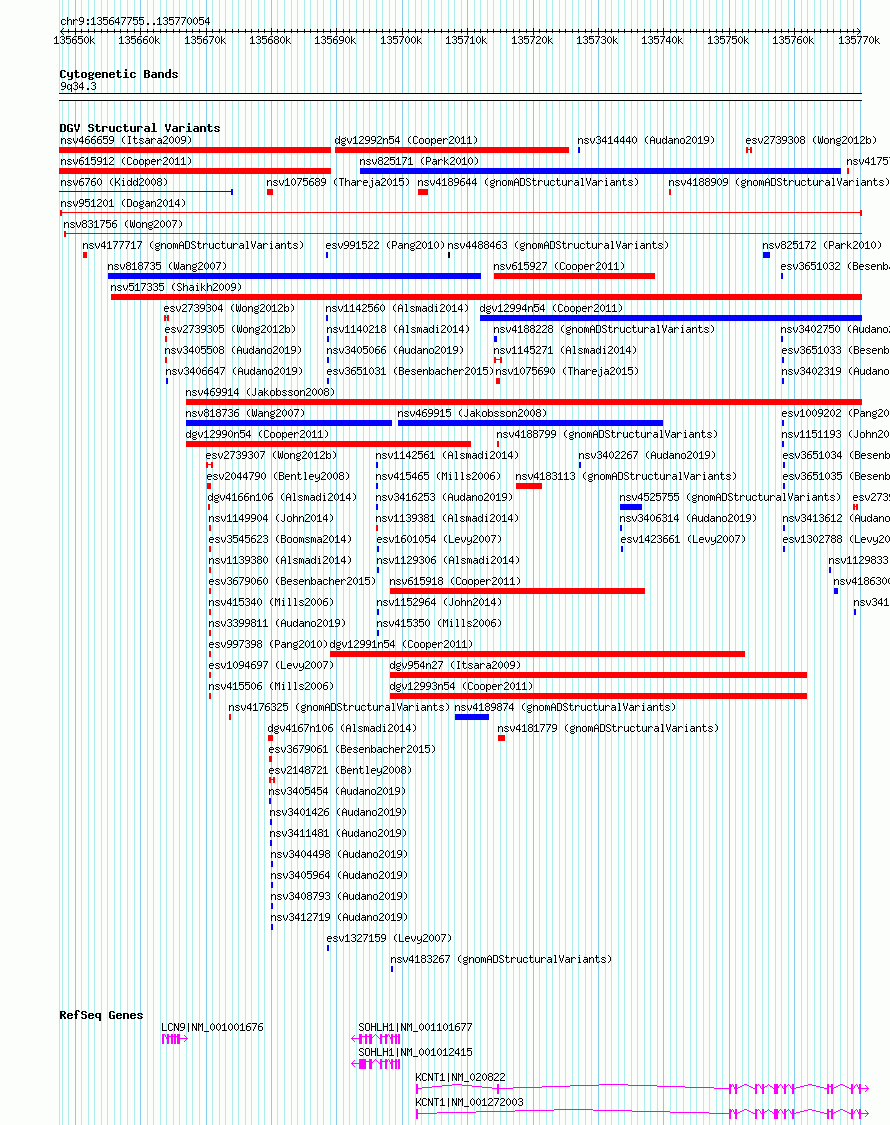
Task: Select nsv951201 (Dogan2014) variant label
Action: click(x=123, y=203)
